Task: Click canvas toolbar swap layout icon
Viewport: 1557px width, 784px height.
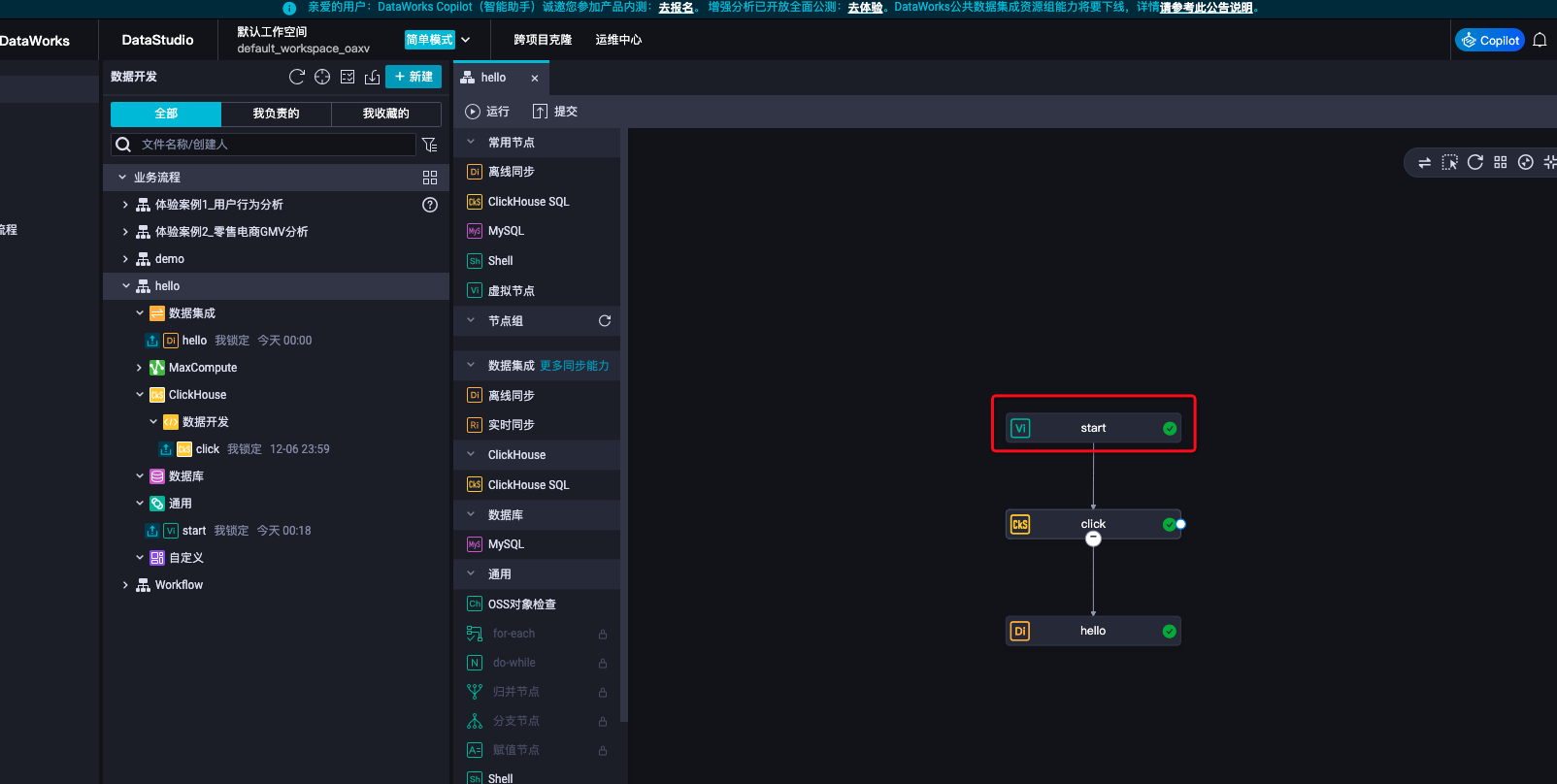Action: [1424, 162]
